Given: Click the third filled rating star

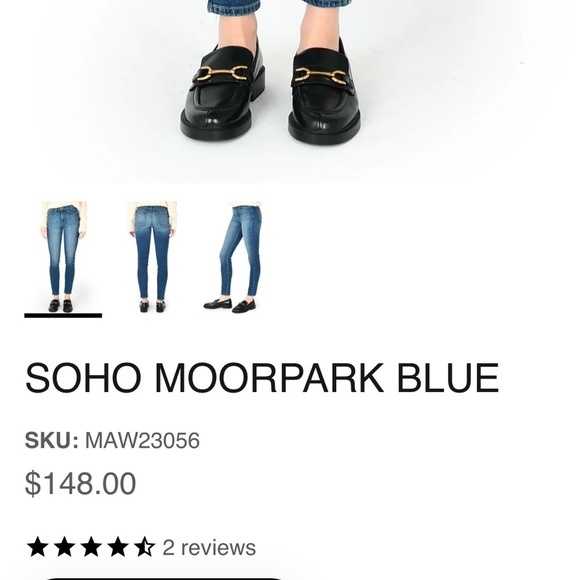Looking at the screenshot, I should pyautogui.click(x=91, y=547).
